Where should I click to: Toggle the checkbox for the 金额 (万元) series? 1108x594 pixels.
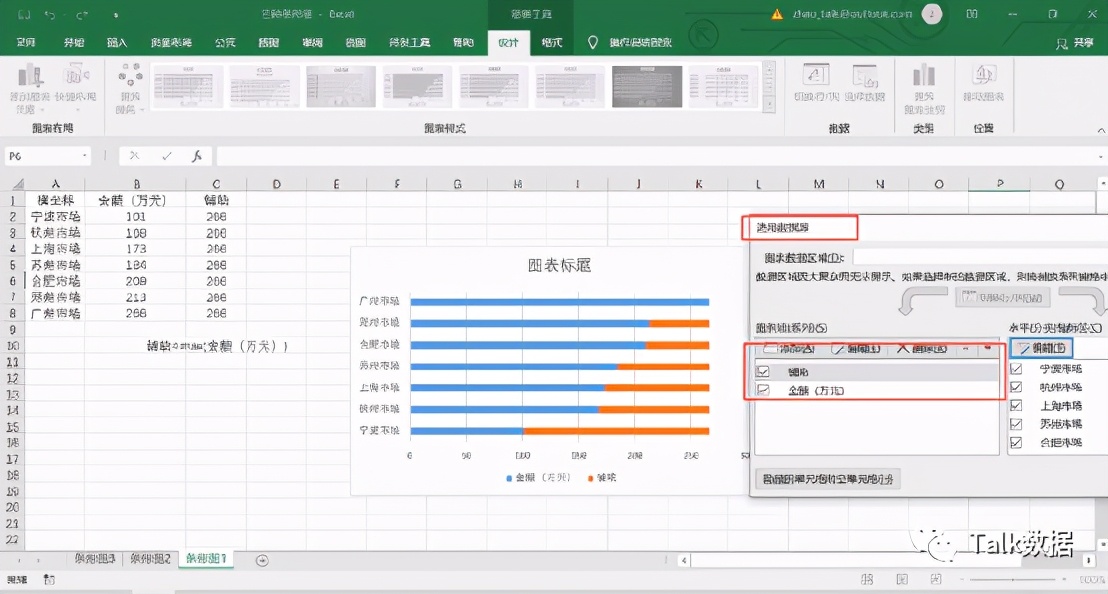tap(763, 390)
